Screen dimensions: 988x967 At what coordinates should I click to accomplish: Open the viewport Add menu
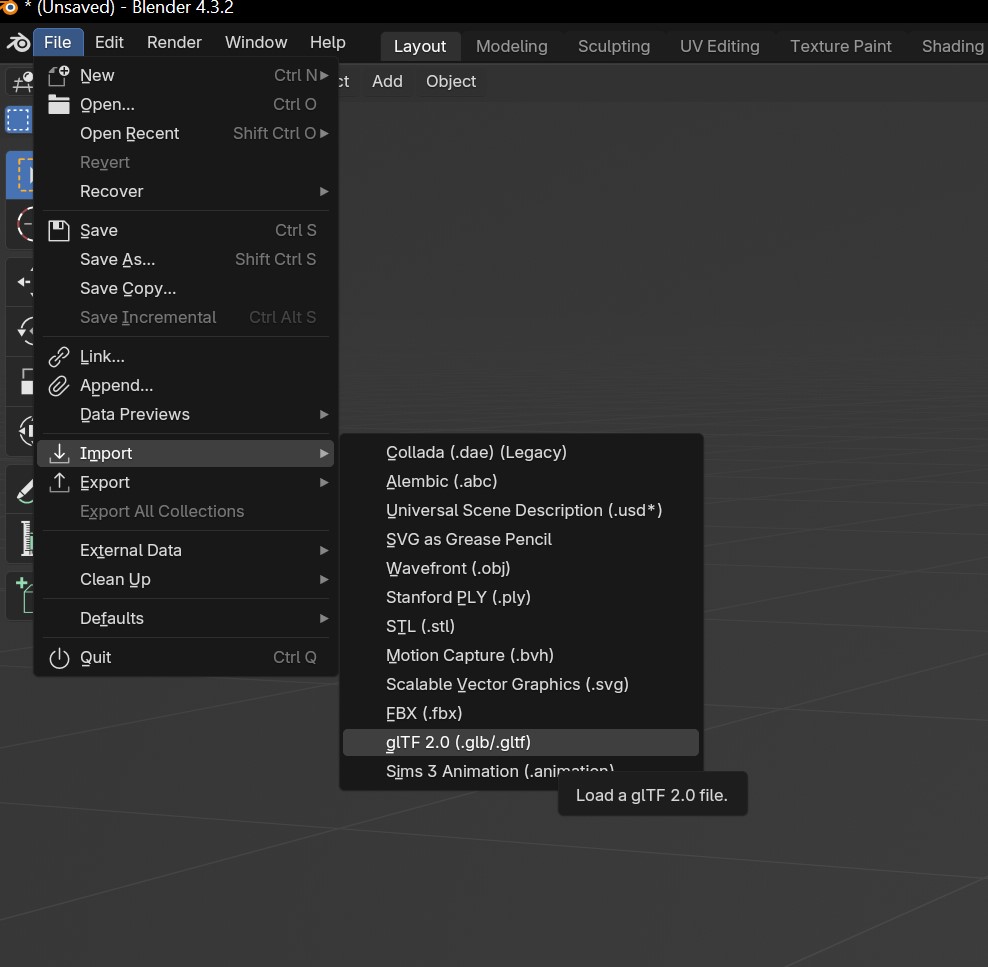(387, 81)
